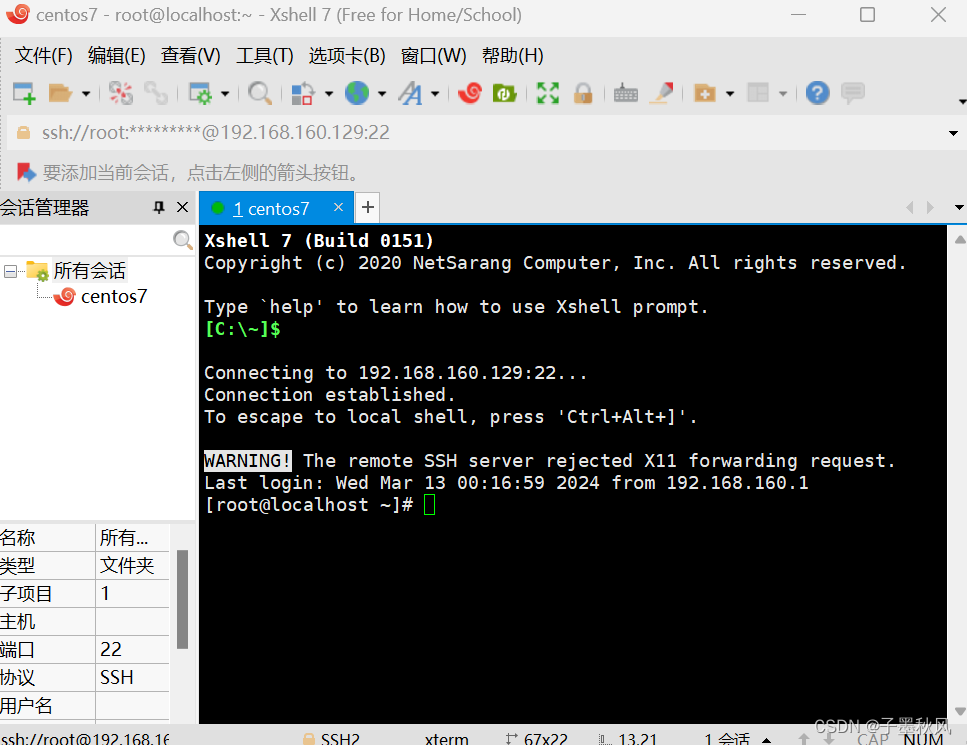The width and height of the screenshot is (967, 745).
Task: Click the tab list dropdown arrow
Action: pos(958,207)
